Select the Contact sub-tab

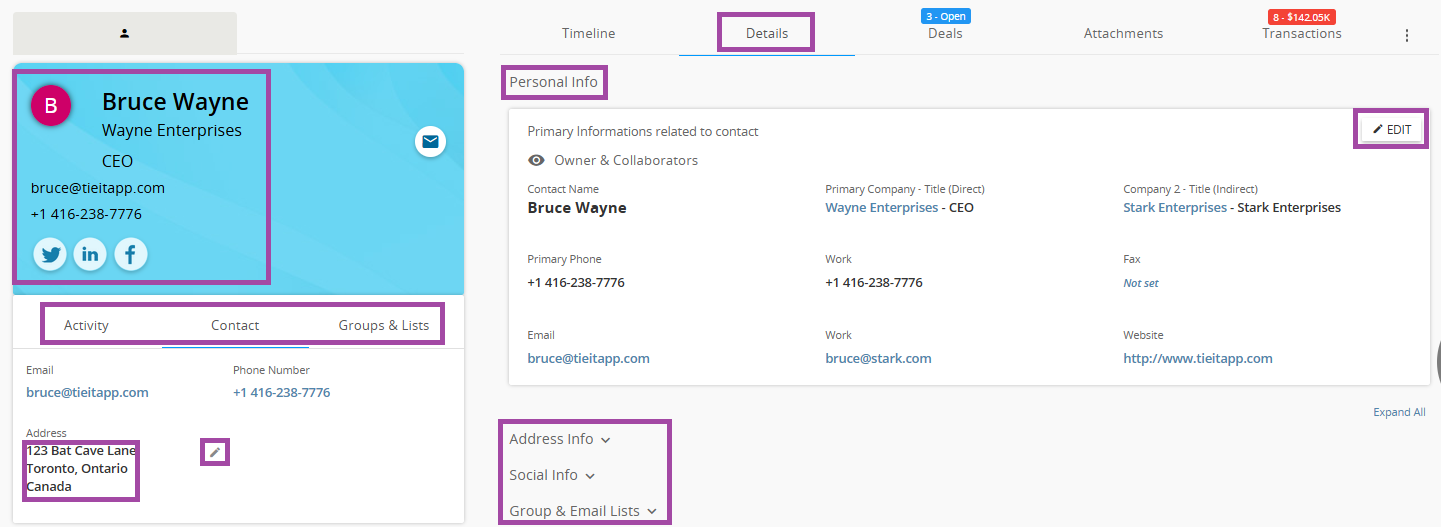235,325
